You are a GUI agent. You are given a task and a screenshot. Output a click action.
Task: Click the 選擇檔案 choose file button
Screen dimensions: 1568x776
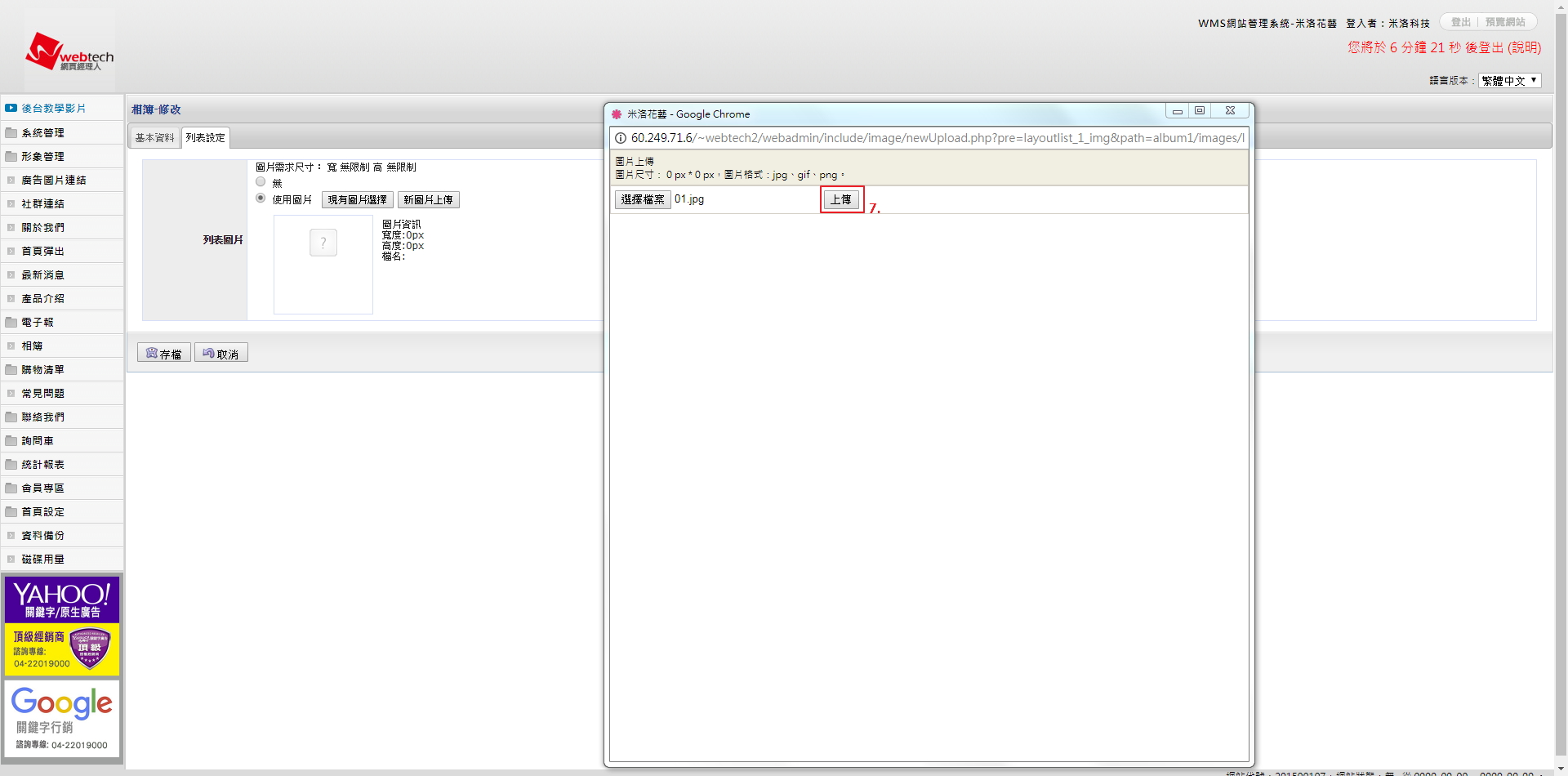[x=643, y=199]
